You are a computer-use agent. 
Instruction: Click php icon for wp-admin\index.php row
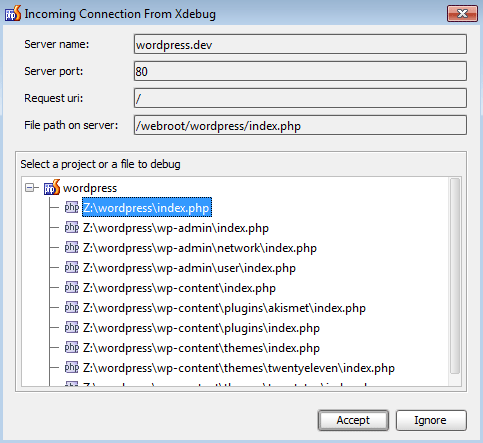[72, 228]
